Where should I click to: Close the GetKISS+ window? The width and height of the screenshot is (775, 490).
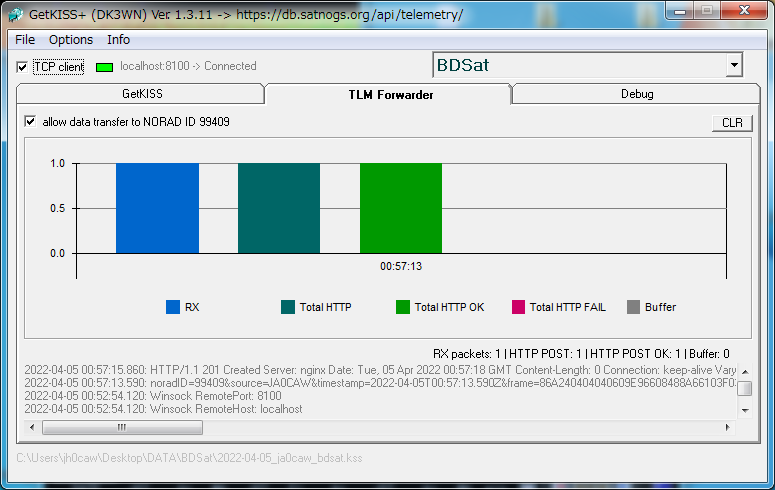(744, 11)
